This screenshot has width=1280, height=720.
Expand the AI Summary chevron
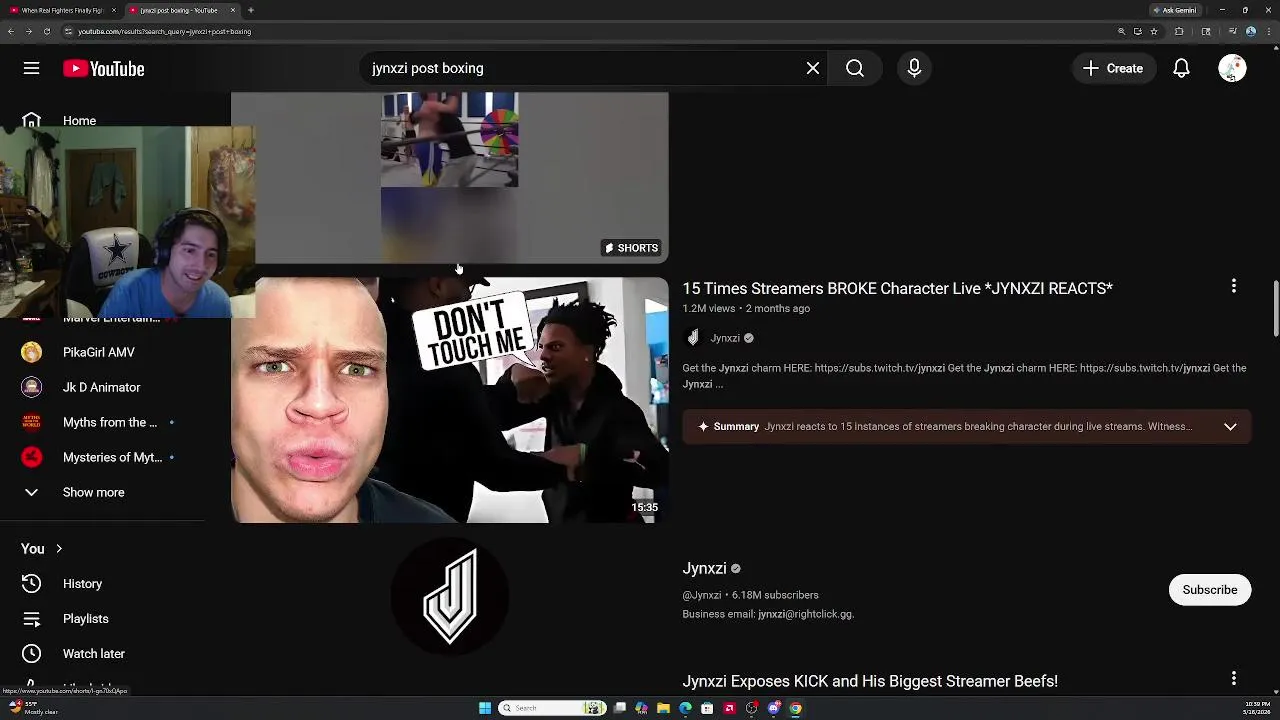pos(1230,426)
